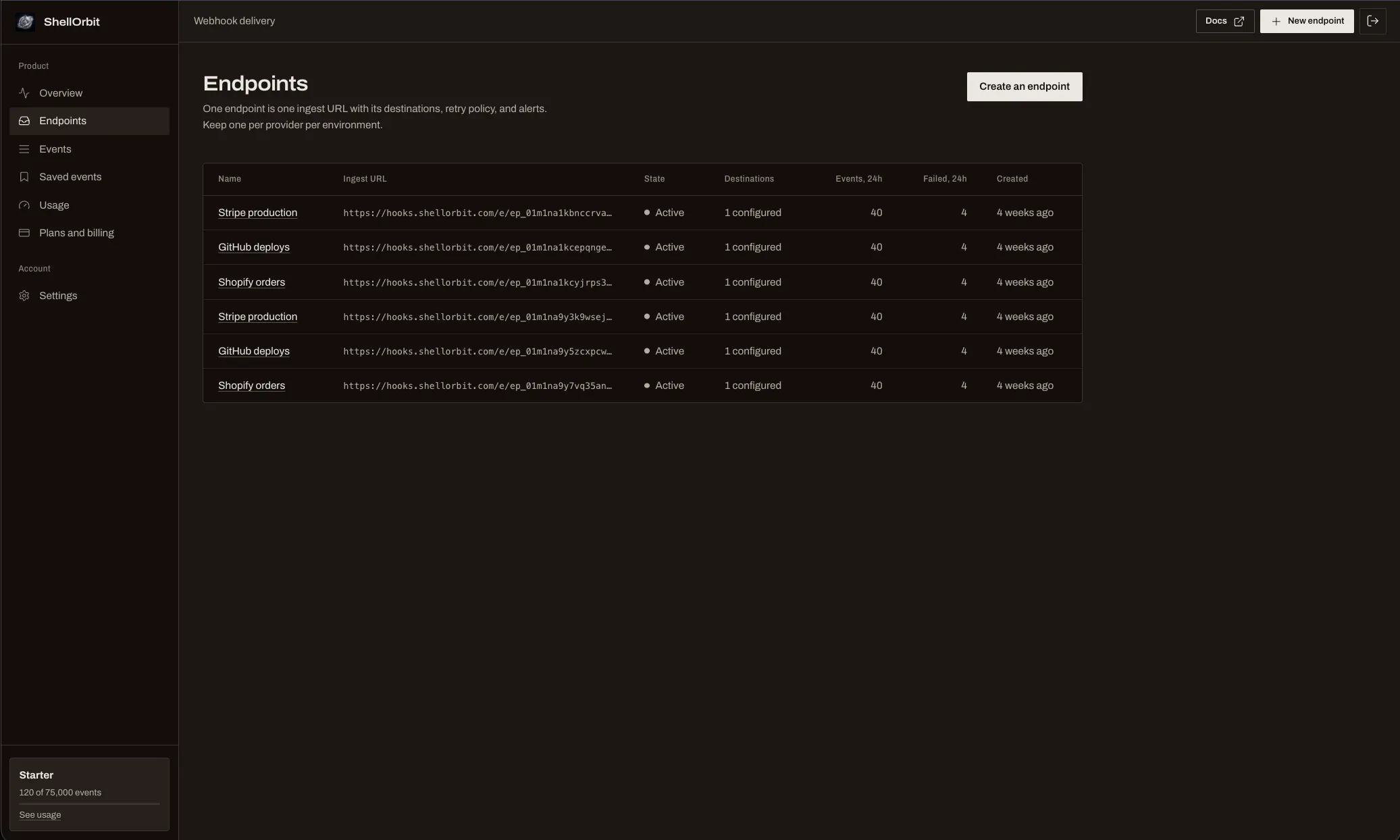Screen dimensions: 1400x840
Task: Open the Overview page
Action: (x=89, y=93)
